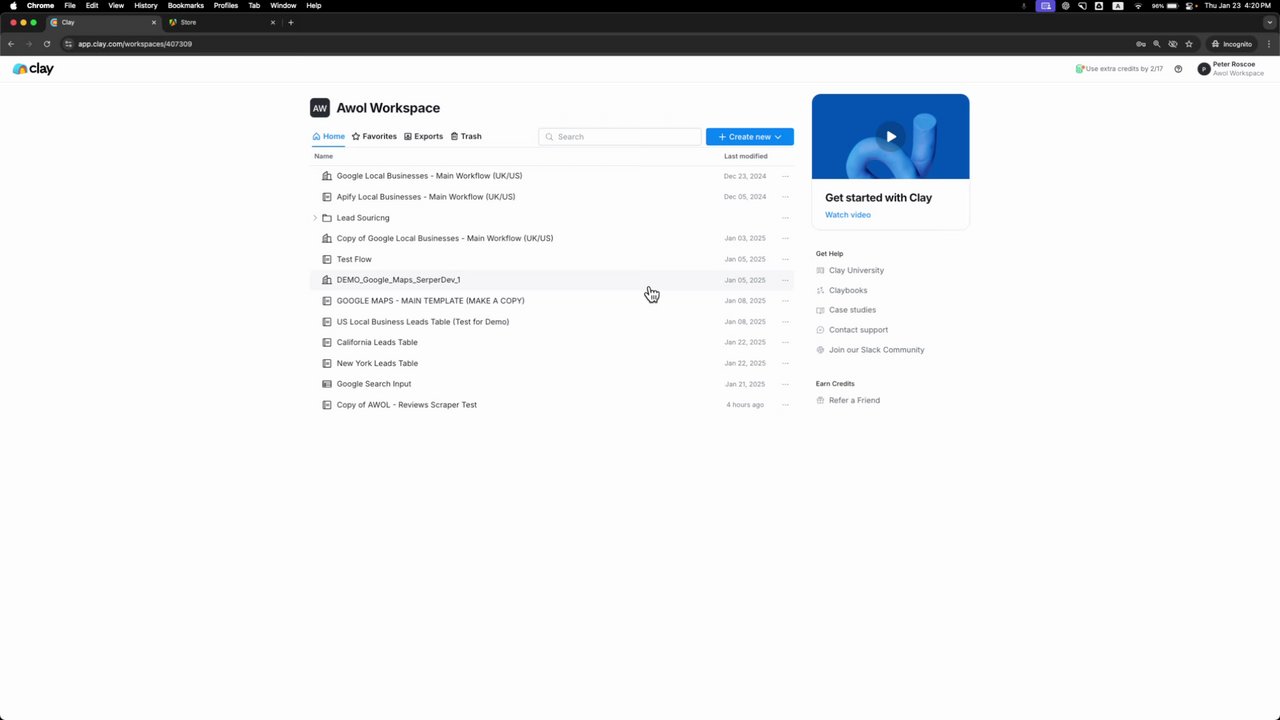Switch to the Exports tab
The width and height of the screenshot is (1280, 720).
tap(423, 136)
